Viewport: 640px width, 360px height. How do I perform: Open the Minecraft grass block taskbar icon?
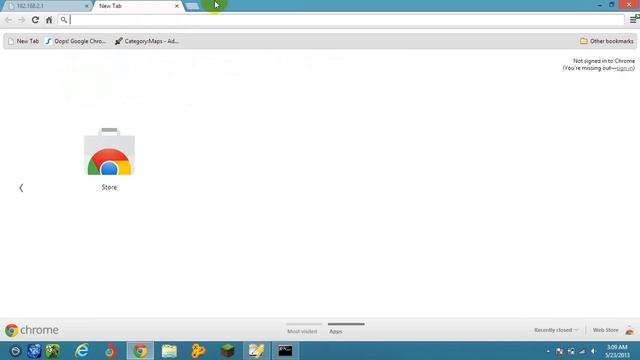(227, 351)
